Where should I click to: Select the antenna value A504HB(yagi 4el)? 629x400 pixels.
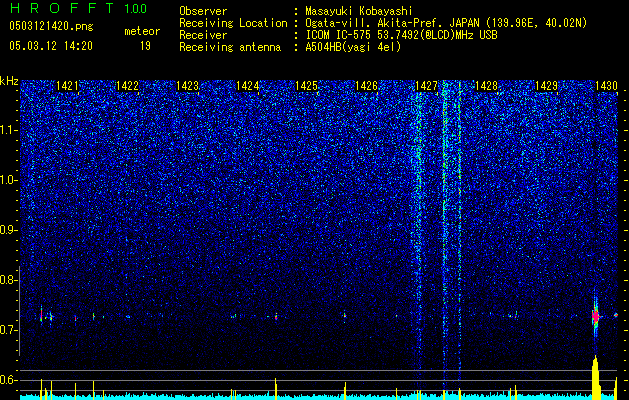[x=353, y=47]
